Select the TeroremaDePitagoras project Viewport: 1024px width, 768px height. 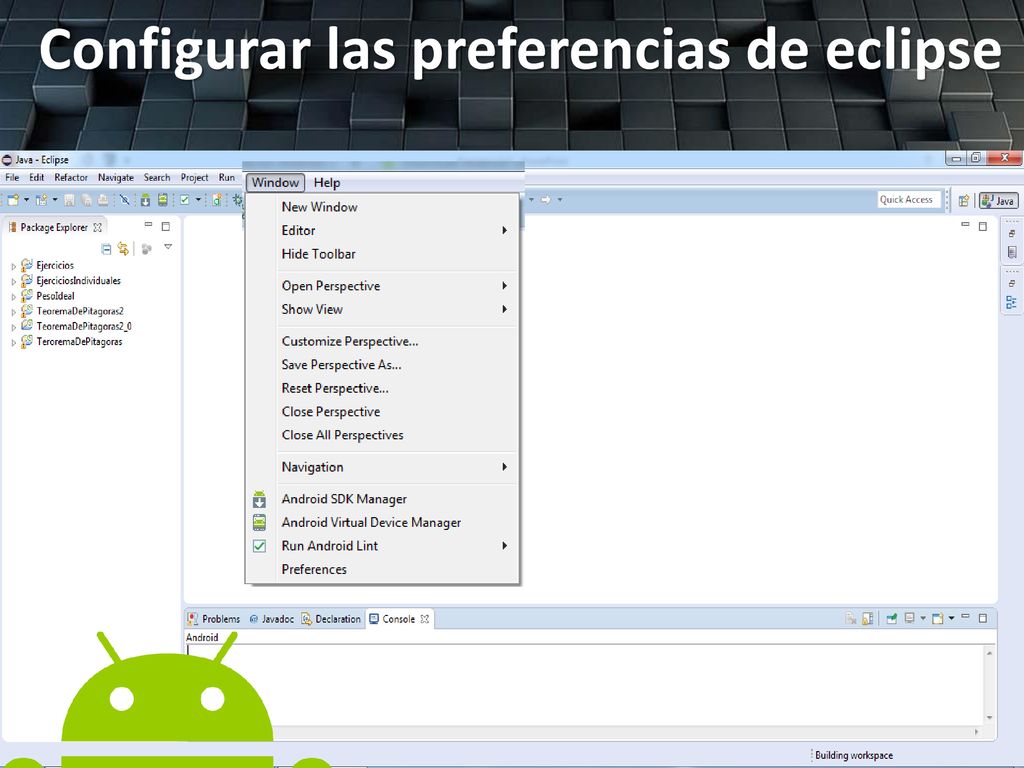pyautogui.click(x=79, y=342)
